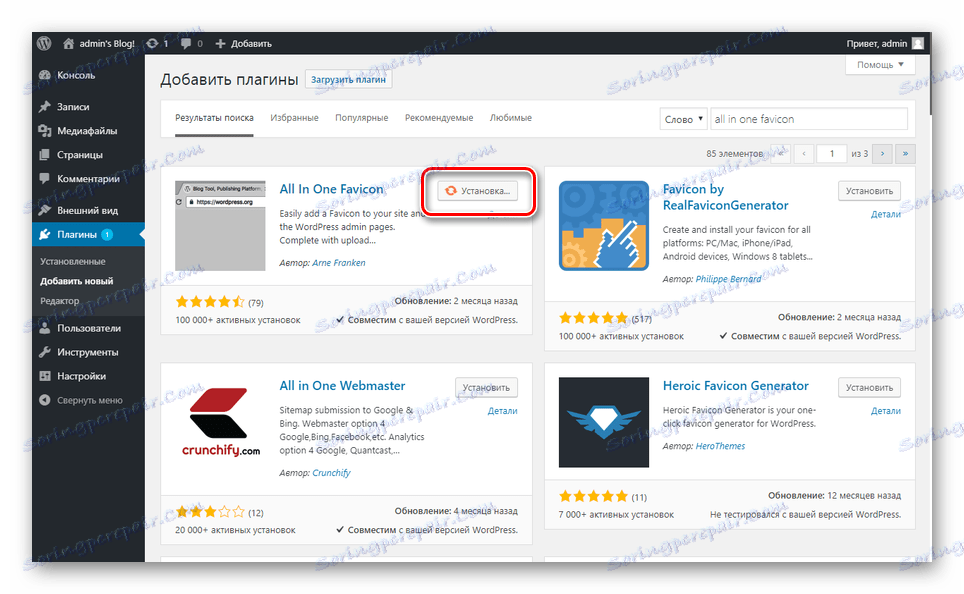The height and width of the screenshot is (594, 964).
Task: Open author link HeroThemes
Action: pos(720,446)
